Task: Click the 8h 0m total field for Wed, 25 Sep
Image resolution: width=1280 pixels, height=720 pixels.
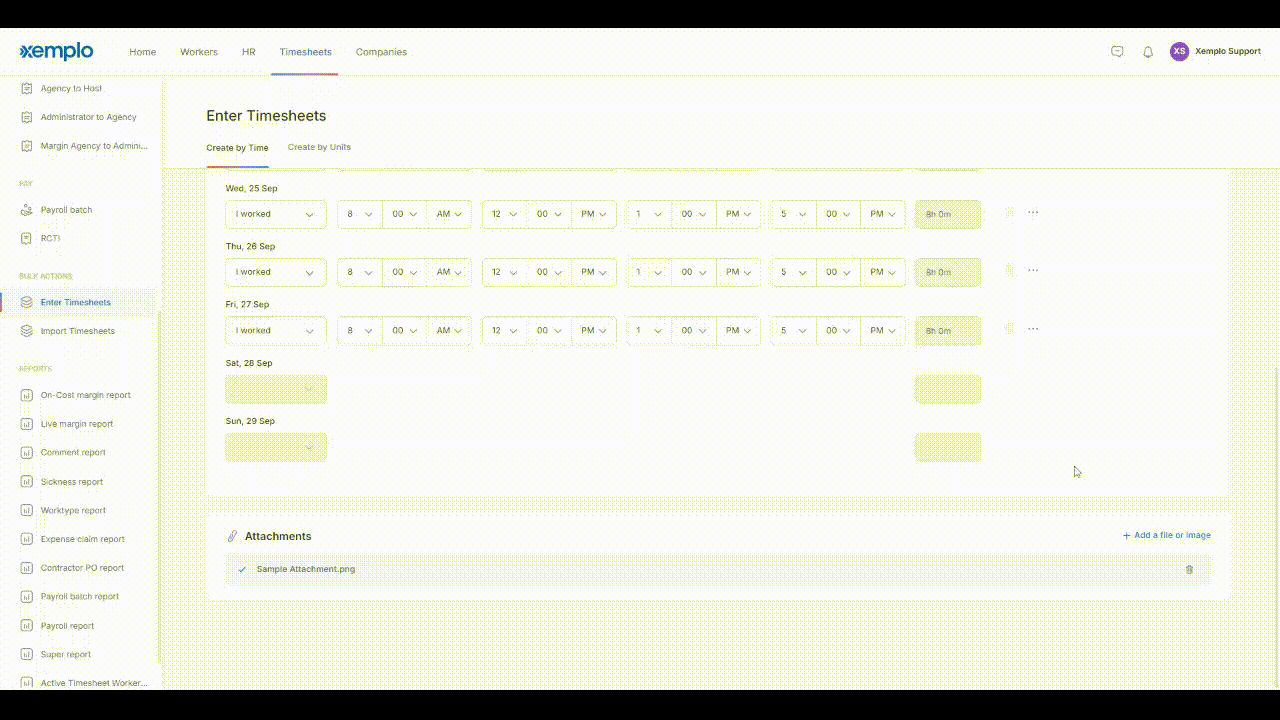Action: [948, 215]
